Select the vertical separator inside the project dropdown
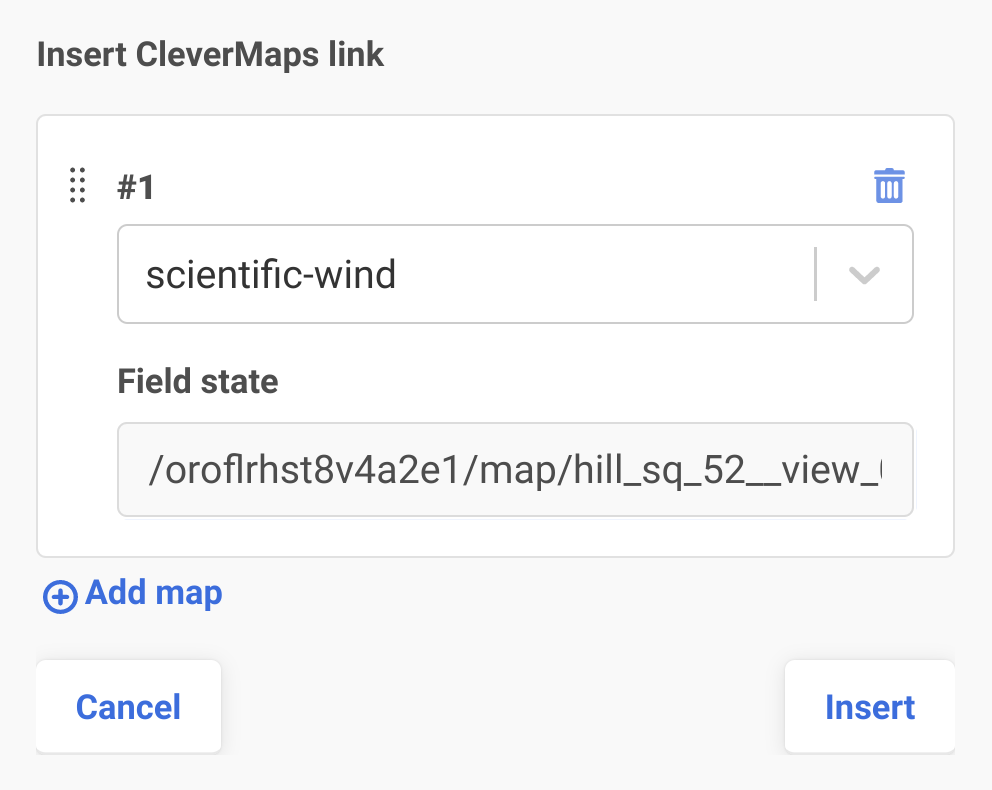This screenshot has height=790, width=992. pyautogui.click(x=816, y=274)
